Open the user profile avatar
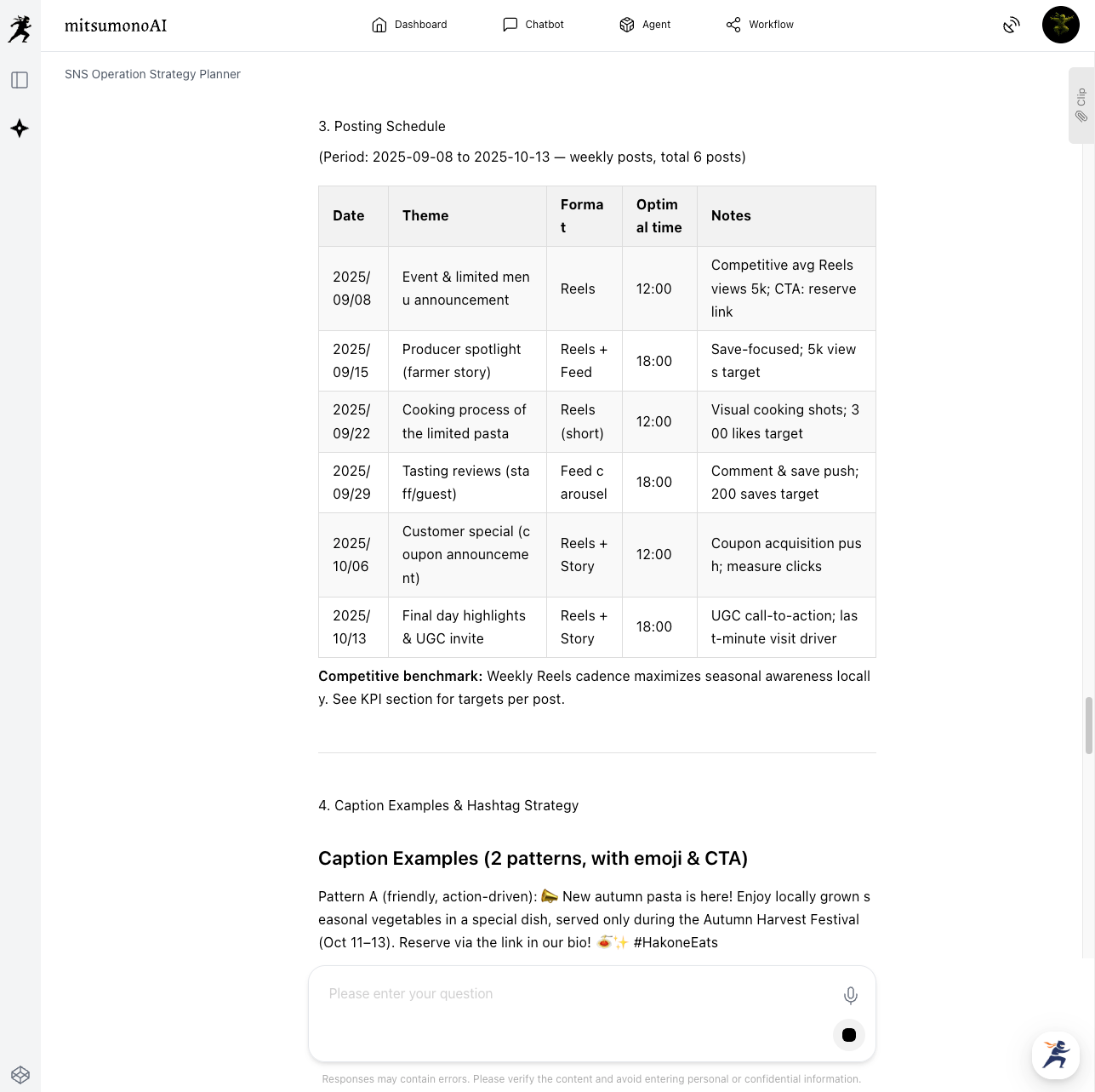The height and width of the screenshot is (1092, 1095). 1060,25
